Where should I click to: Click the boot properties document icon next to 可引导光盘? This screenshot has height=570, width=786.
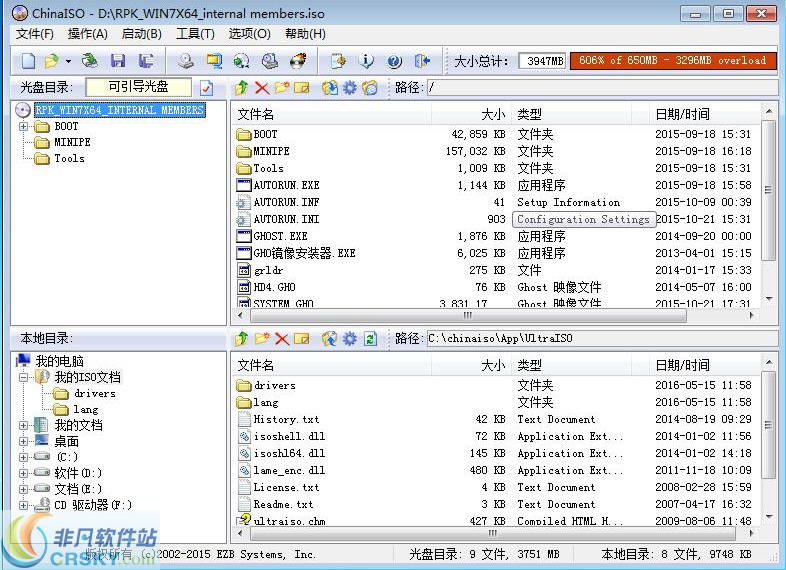206,88
